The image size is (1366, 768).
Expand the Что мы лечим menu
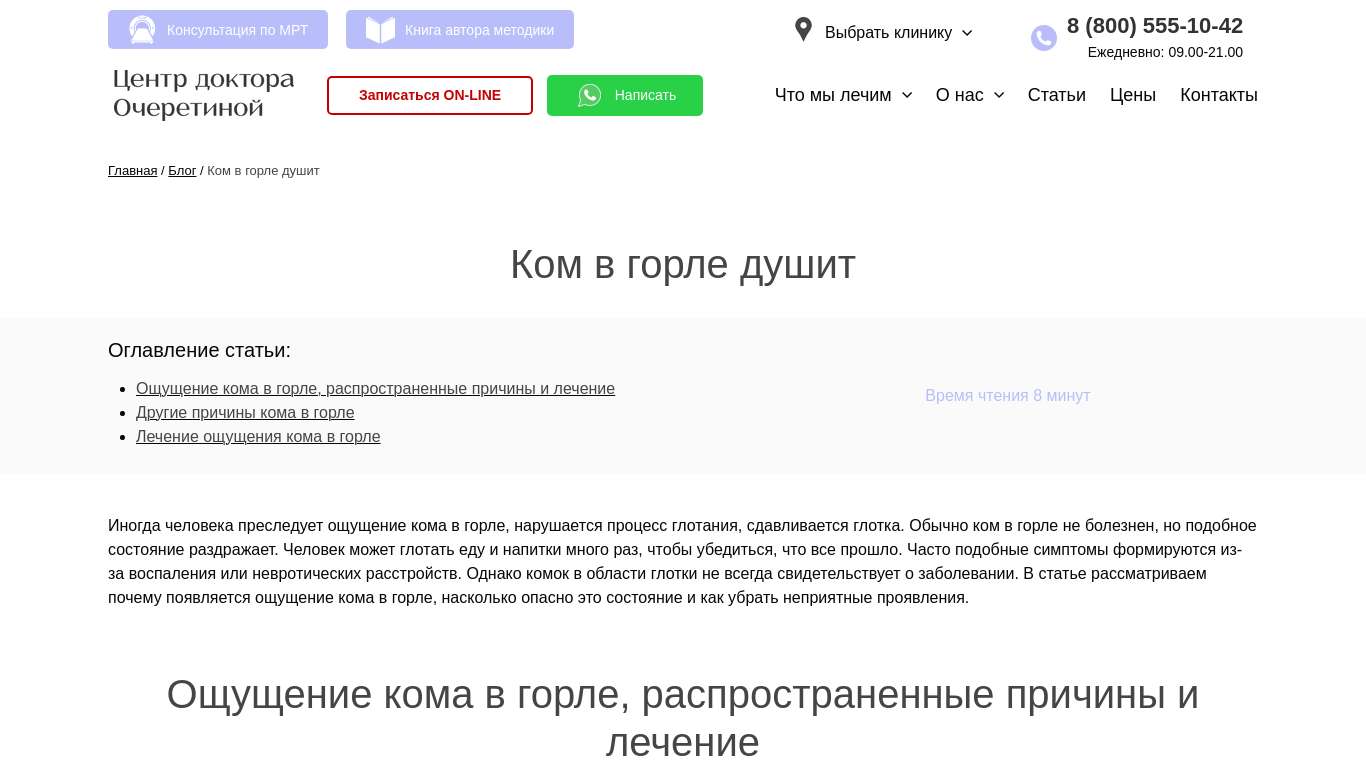[843, 95]
